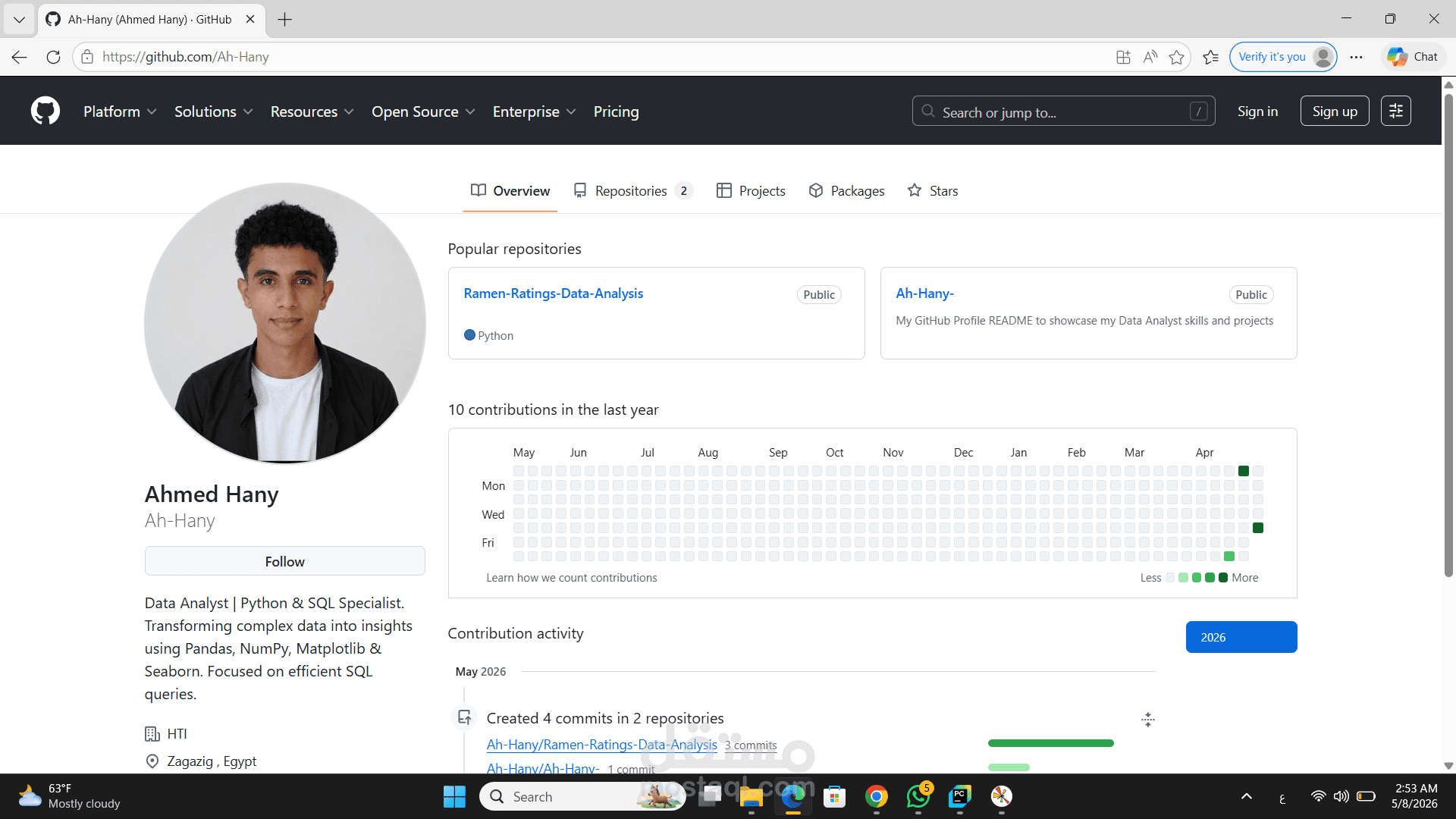The image size is (1456, 819).
Task: Open Learn how we count contributions
Action: point(572,578)
